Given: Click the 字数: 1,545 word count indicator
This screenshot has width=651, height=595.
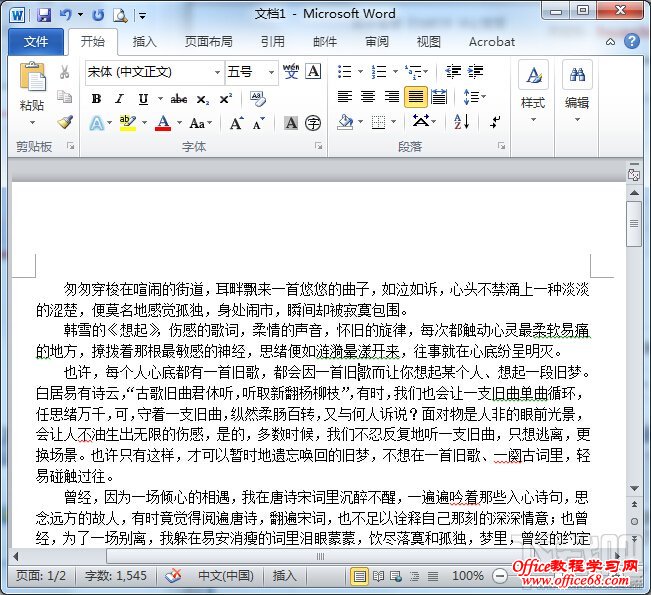Looking at the screenshot, I should click(116, 576).
